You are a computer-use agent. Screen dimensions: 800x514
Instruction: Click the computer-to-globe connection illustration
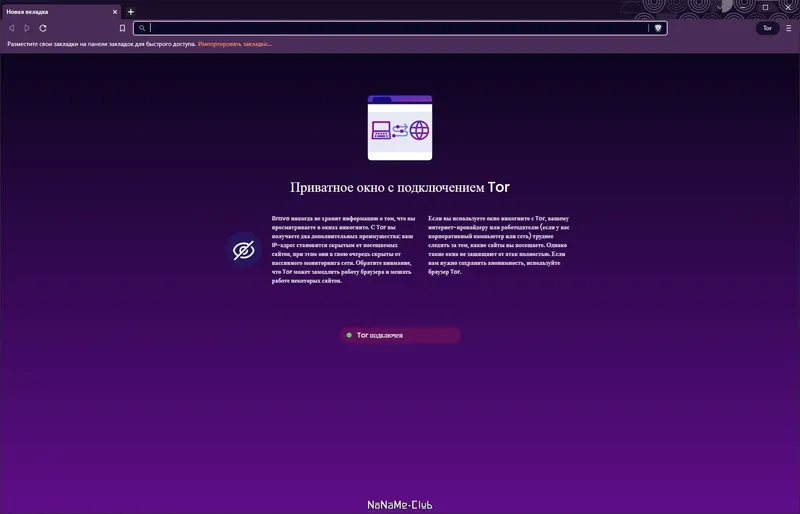pyautogui.click(x=400, y=128)
